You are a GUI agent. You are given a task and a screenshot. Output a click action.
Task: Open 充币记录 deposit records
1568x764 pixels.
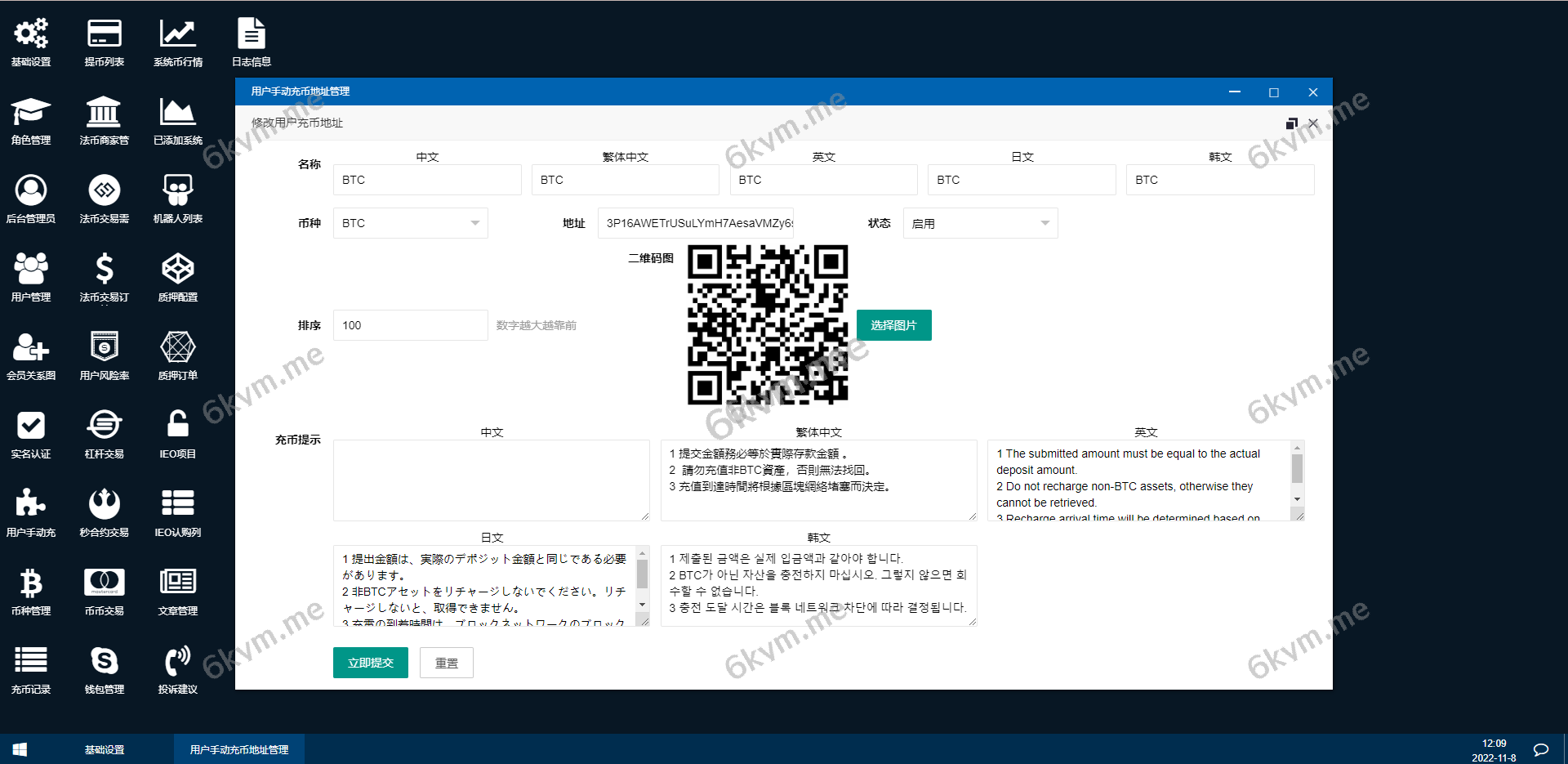30,668
